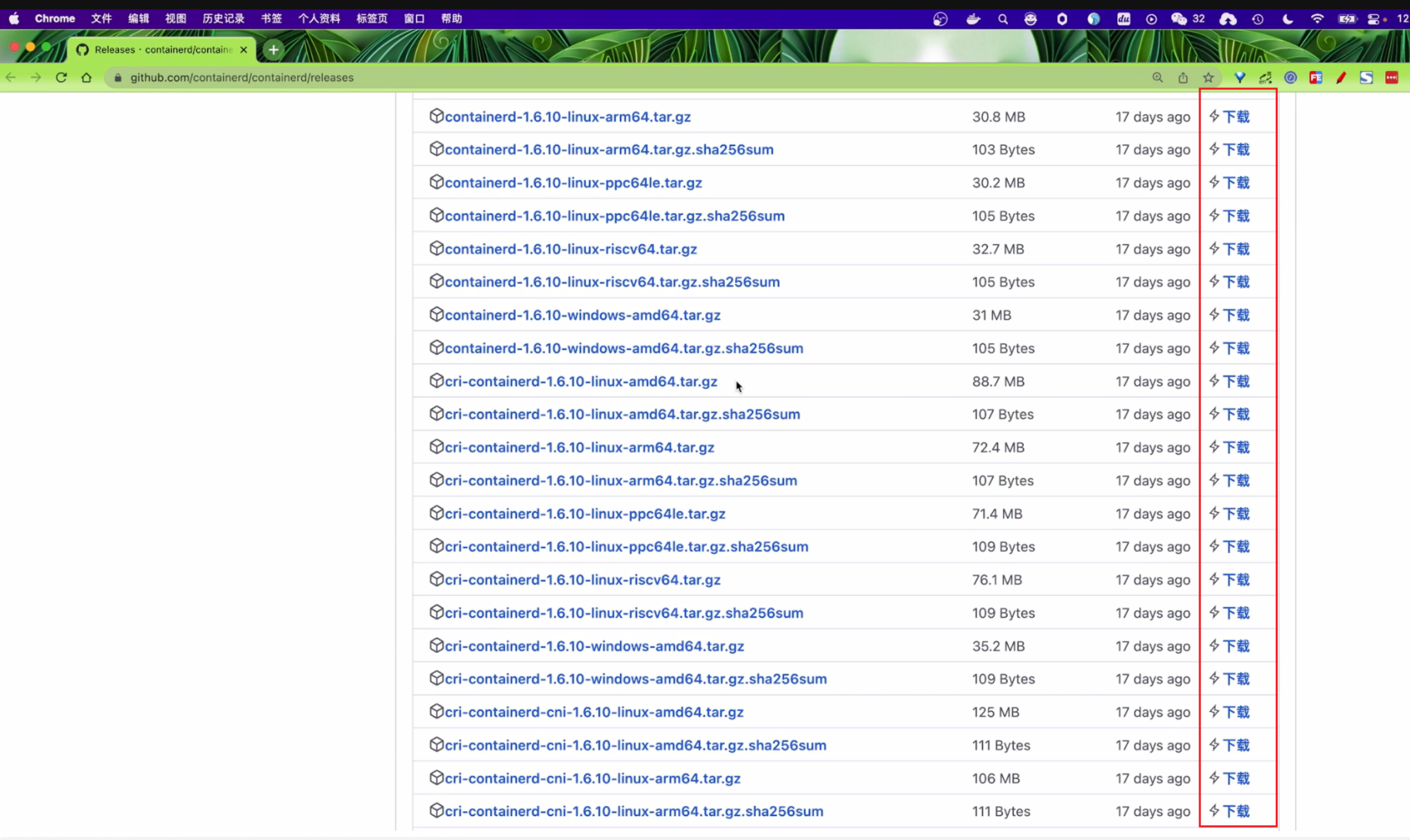Open cri-containerd-1.6.10-linux-arm64.tar.gz link
The width and height of the screenshot is (1410, 840).
point(579,447)
